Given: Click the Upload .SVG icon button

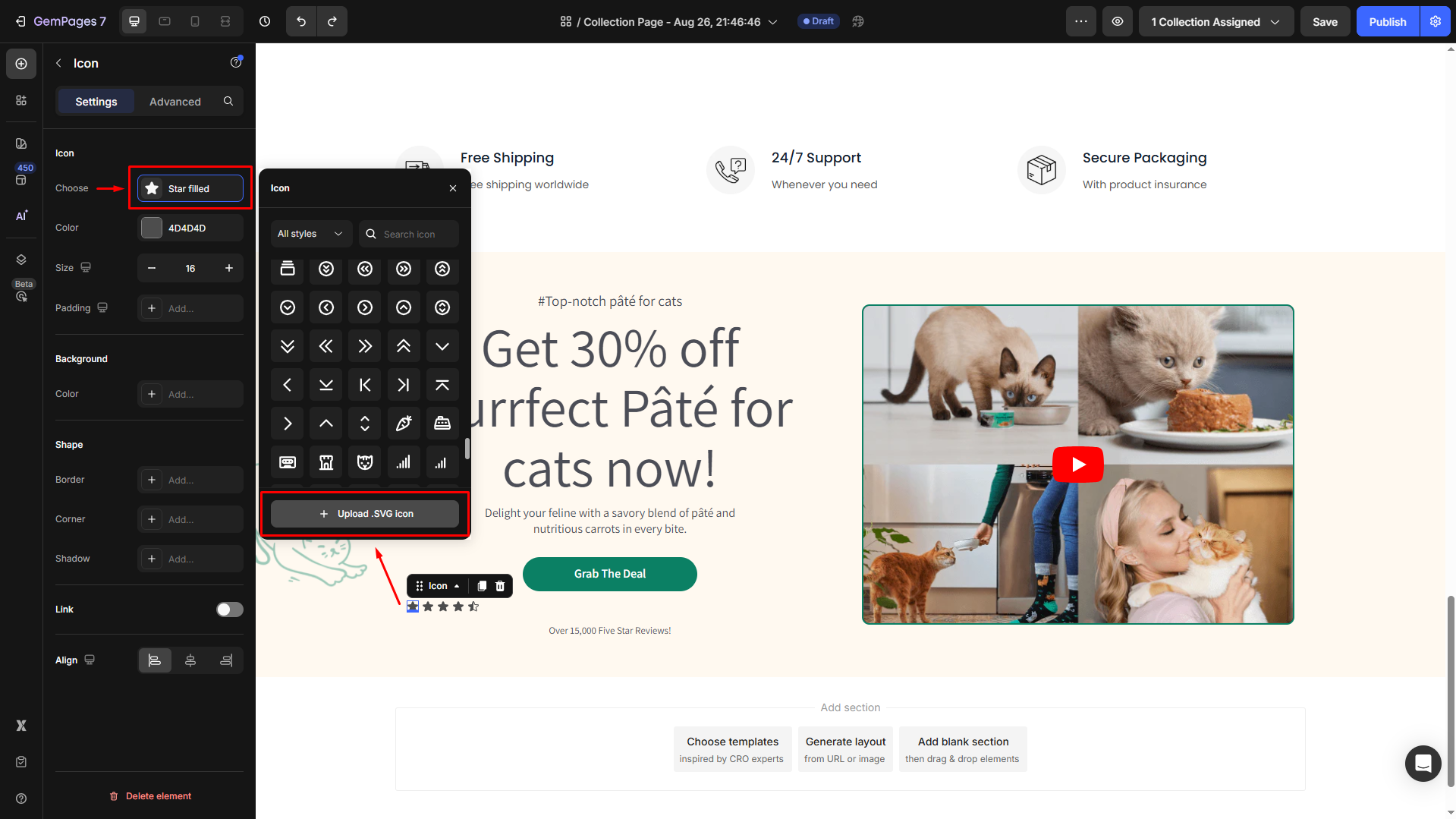Looking at the screenshot, I should pos(365,514).
